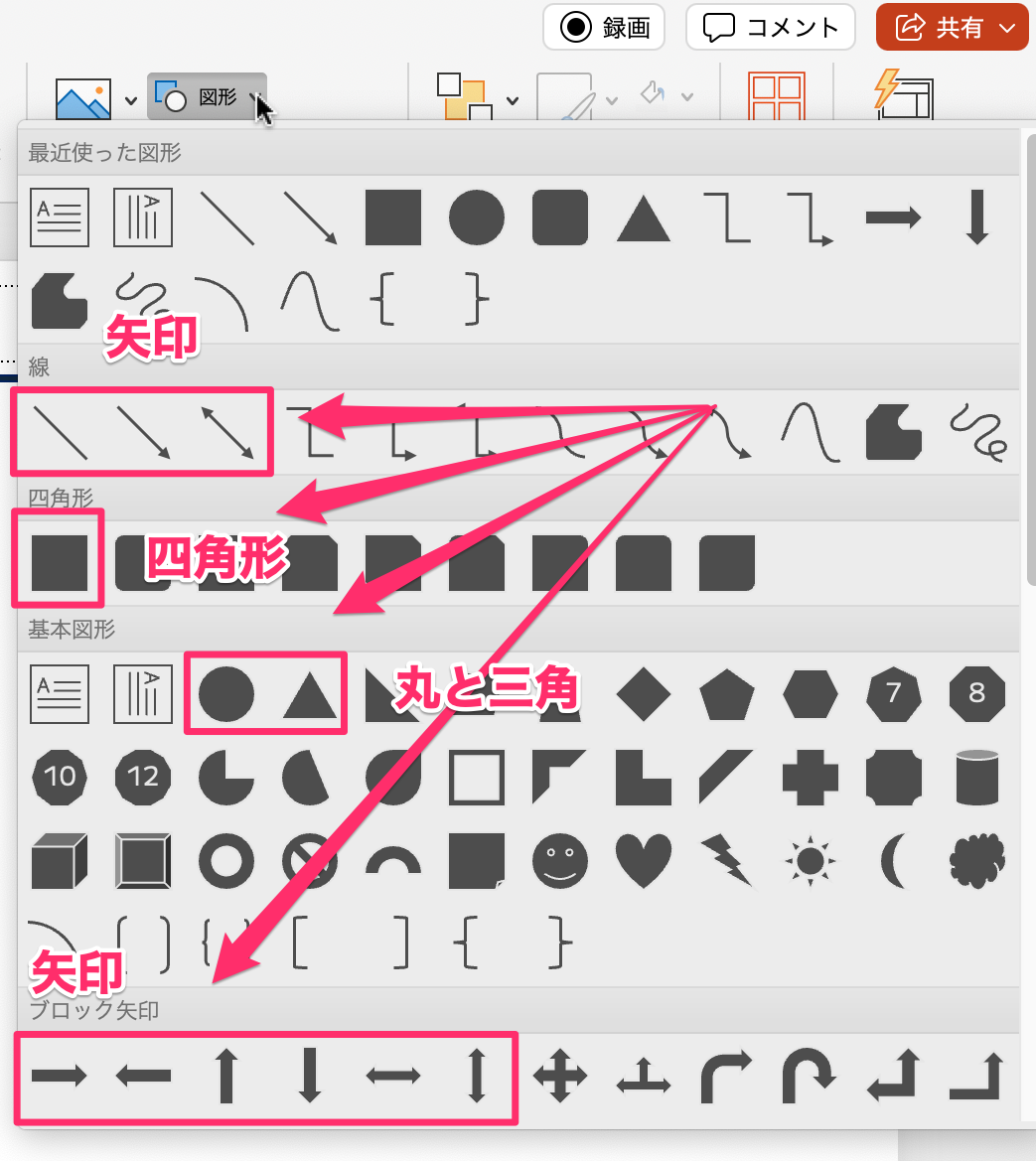
Task: Insert the heart shape
Action: click(644, 860)
